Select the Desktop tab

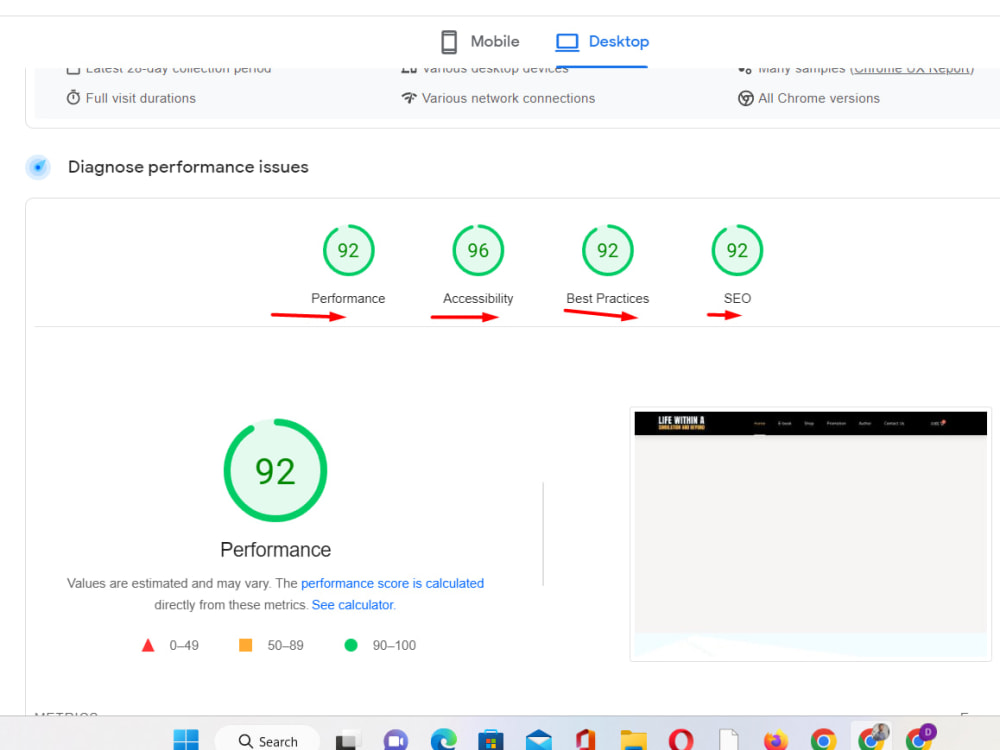[x=602, y=41]
